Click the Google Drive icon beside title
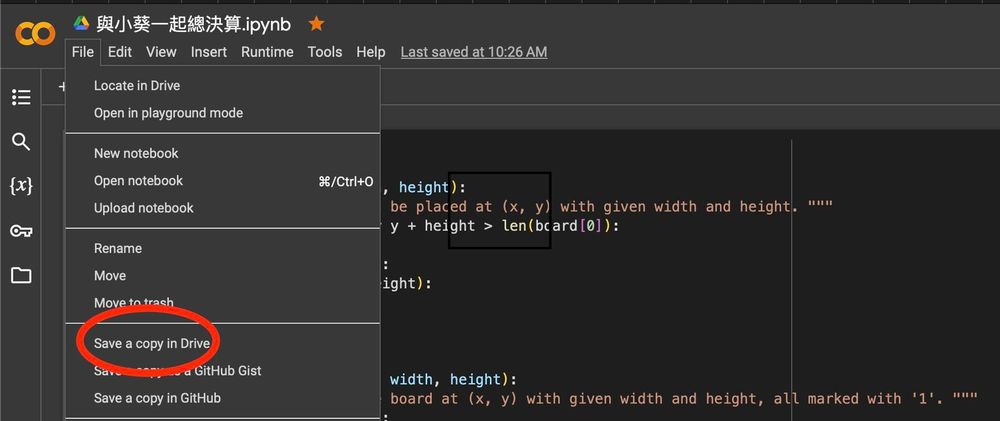 click(x=81, y=23)
